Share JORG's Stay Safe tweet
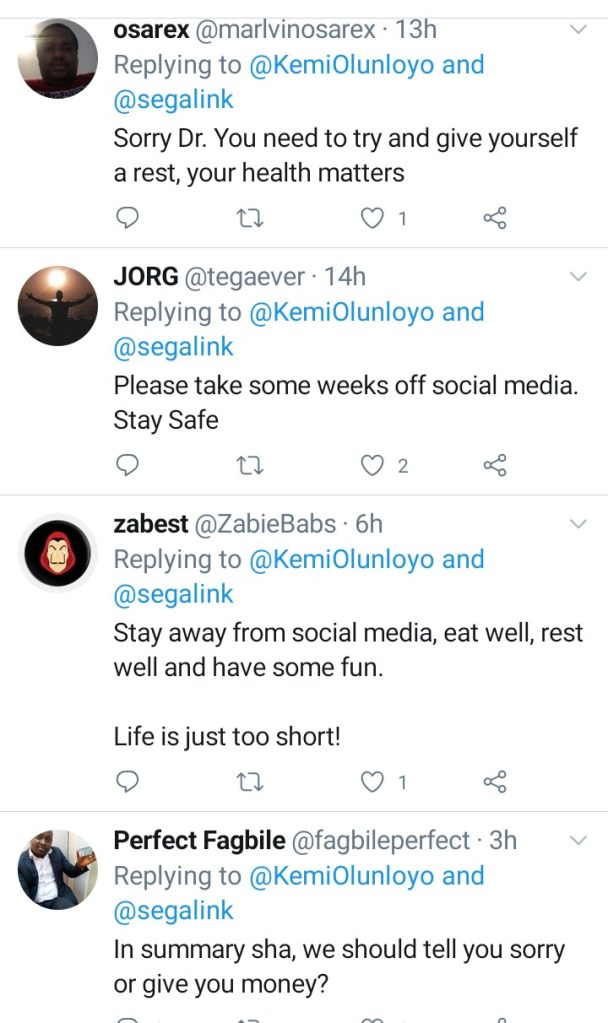Screen dimensions: 608x1023 pyautogui.click(x=495, y=465)
